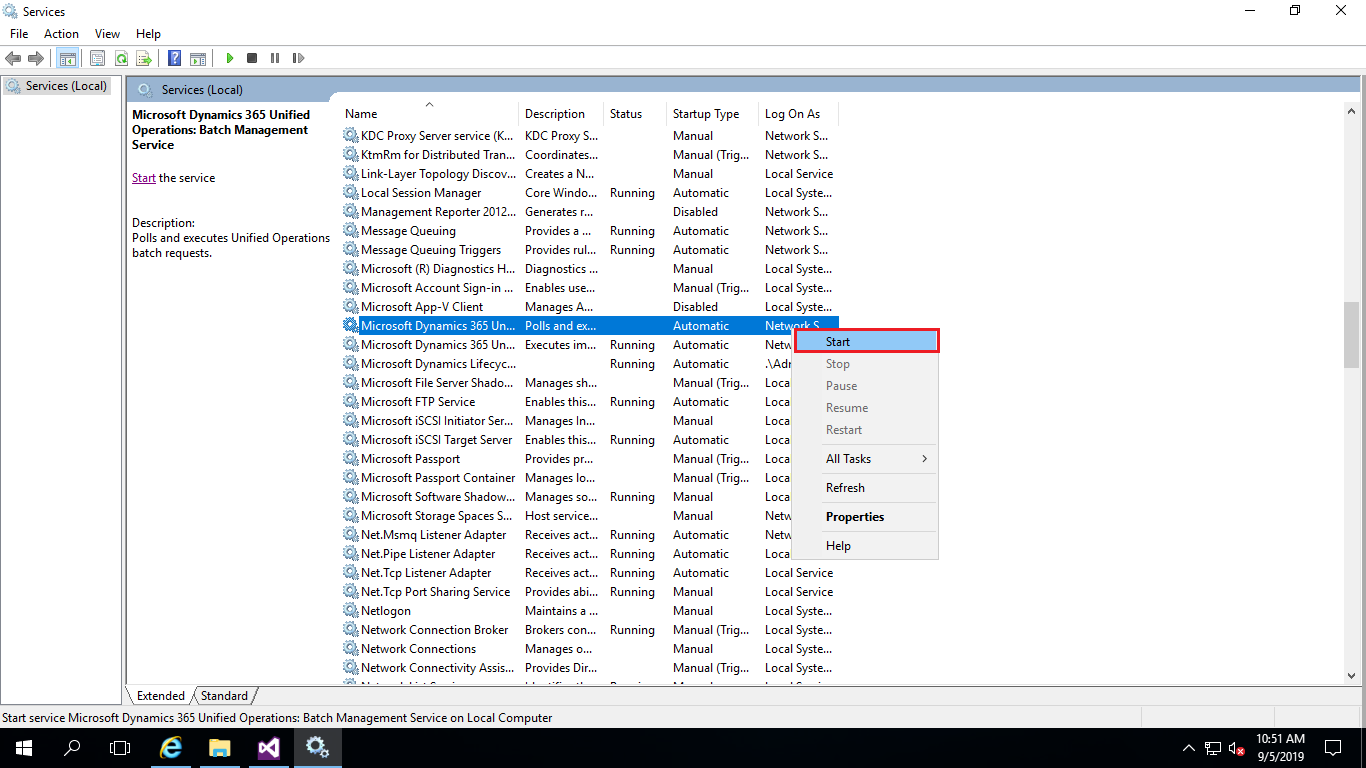Click the muted volume tray icon
The height and width of the screenshot is (768, 1366).
1237,748
